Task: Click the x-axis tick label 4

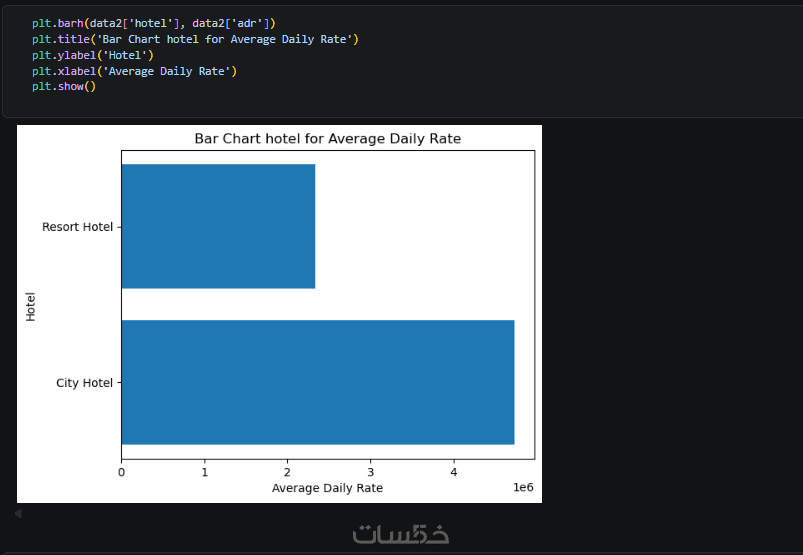Action: (454, 472)
